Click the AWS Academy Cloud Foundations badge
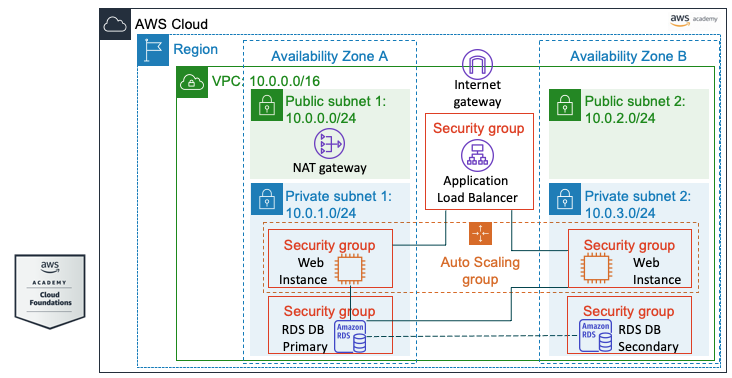This screenshot has height=378, width=732. [50, 292]
